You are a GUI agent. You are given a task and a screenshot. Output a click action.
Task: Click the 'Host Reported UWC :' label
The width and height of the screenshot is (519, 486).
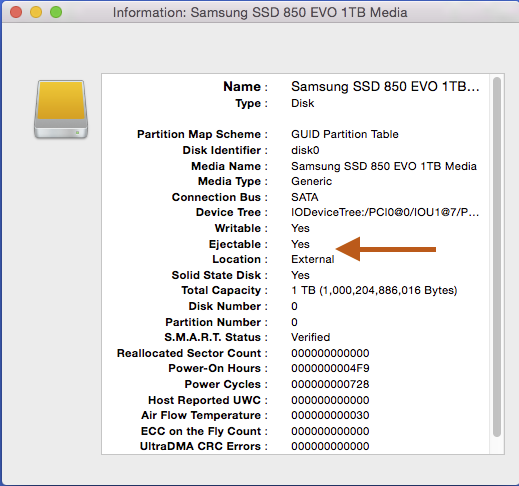[208, 400]
